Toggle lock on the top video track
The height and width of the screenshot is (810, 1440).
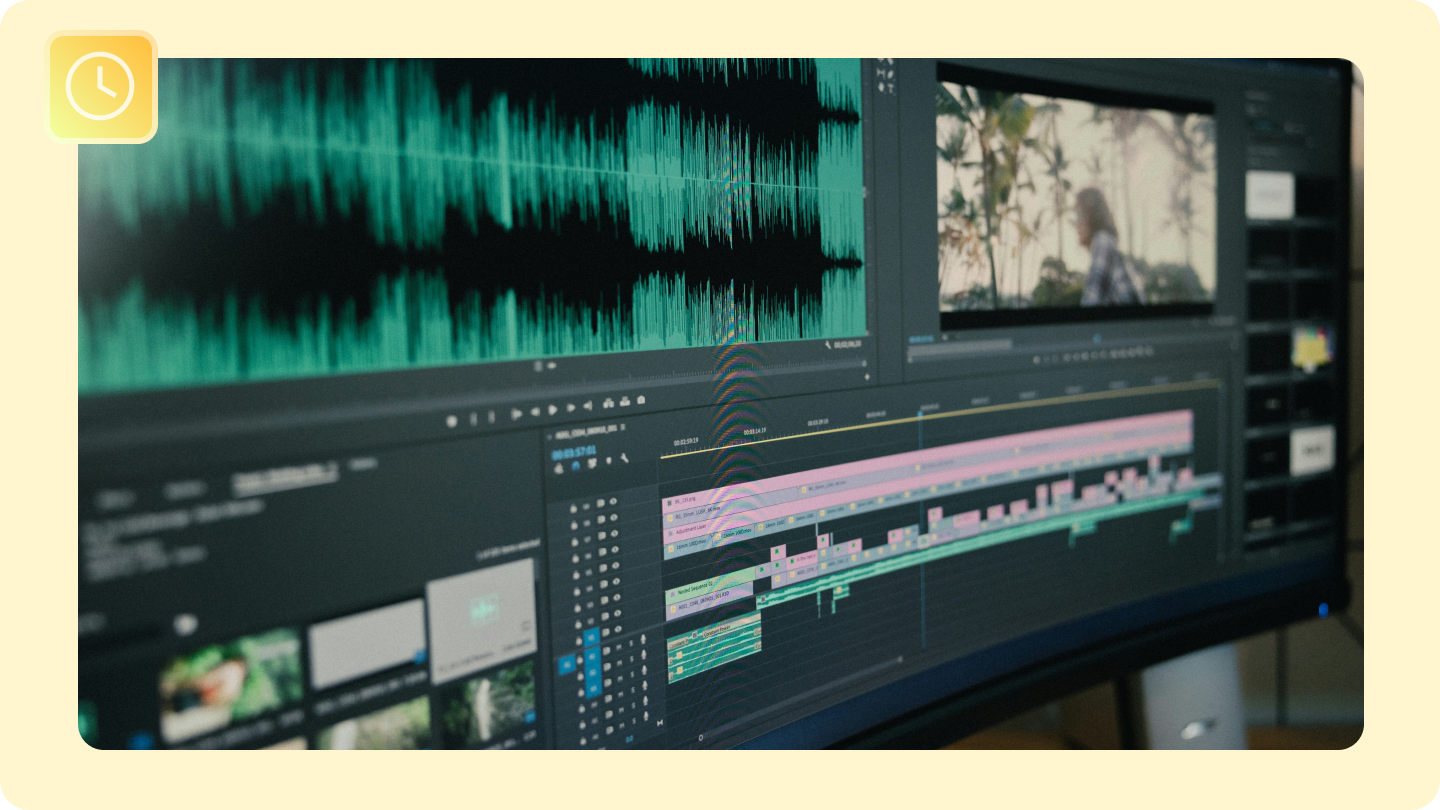click(x=574, y=507)
